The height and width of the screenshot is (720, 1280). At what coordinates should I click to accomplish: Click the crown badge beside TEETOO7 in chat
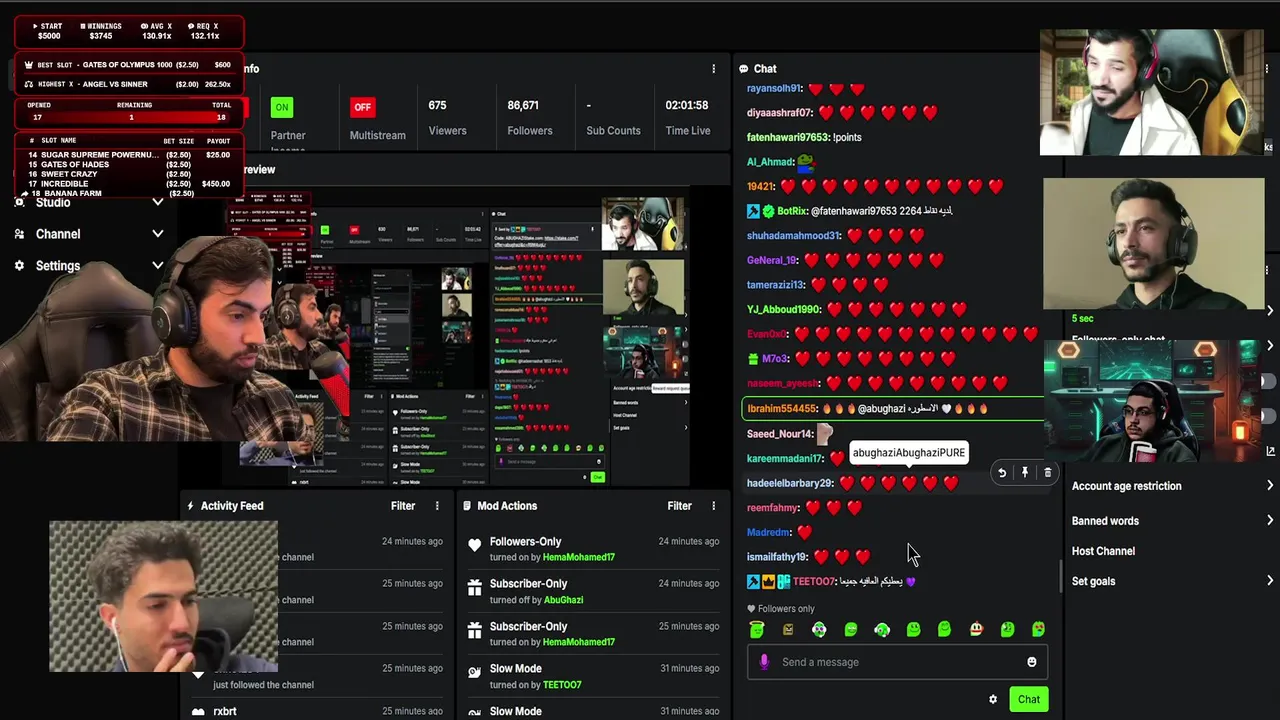click(x=769, y=582)
